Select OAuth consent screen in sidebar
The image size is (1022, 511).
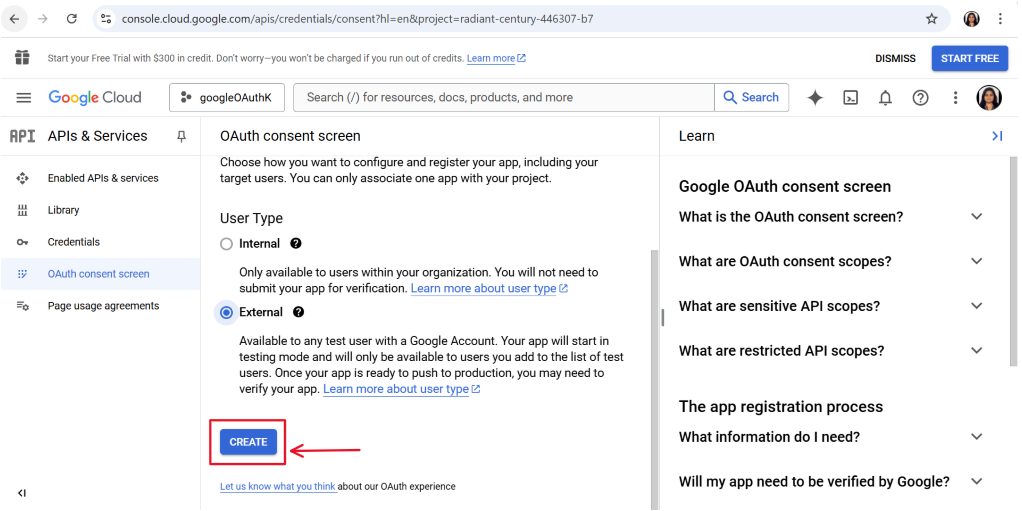point(100,274)
